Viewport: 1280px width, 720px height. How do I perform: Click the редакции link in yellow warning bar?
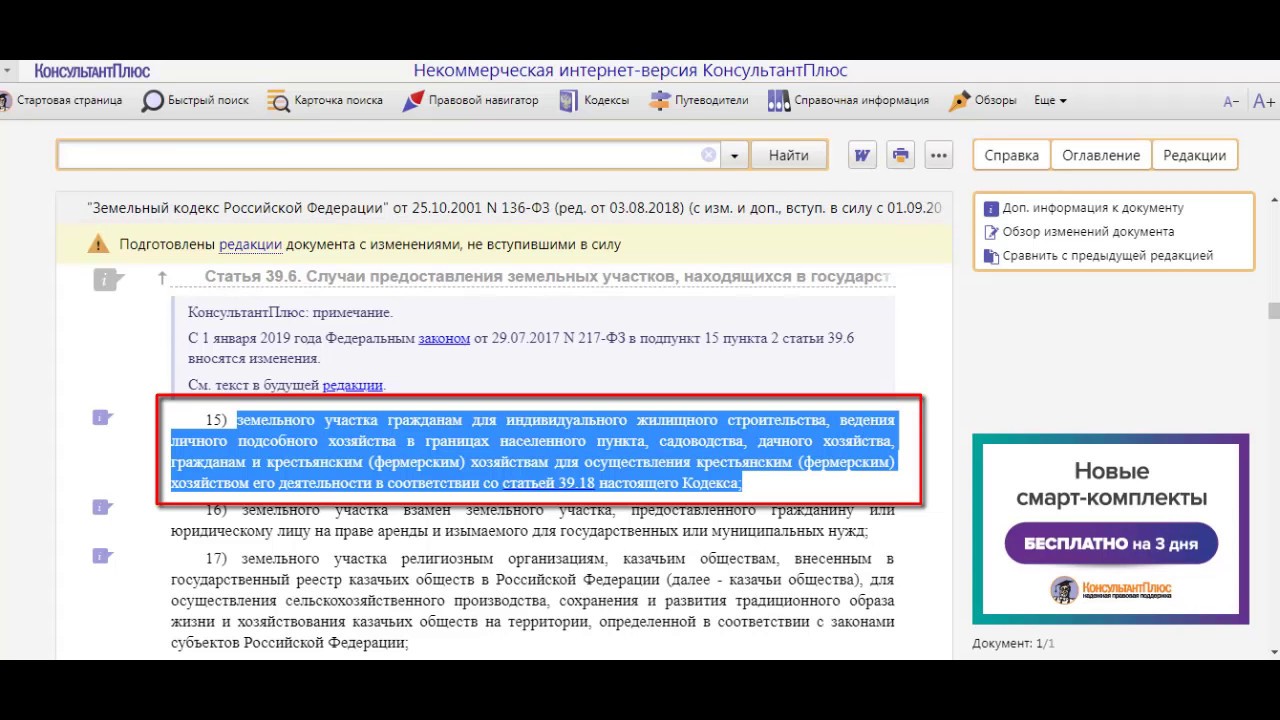click(x=250, y=244)
